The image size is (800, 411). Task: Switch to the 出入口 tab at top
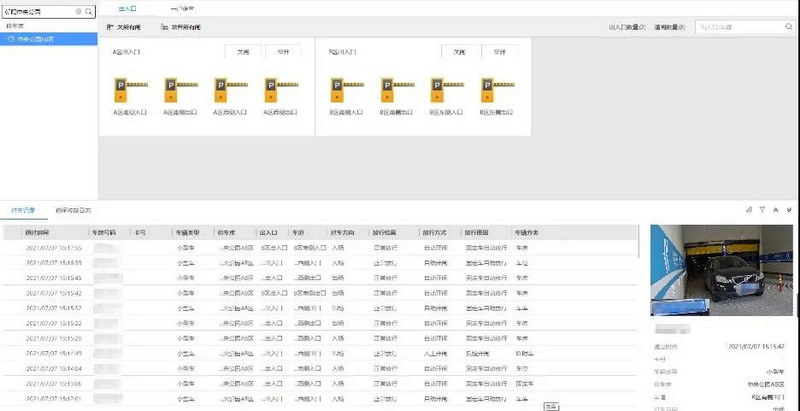click(126, 7)
